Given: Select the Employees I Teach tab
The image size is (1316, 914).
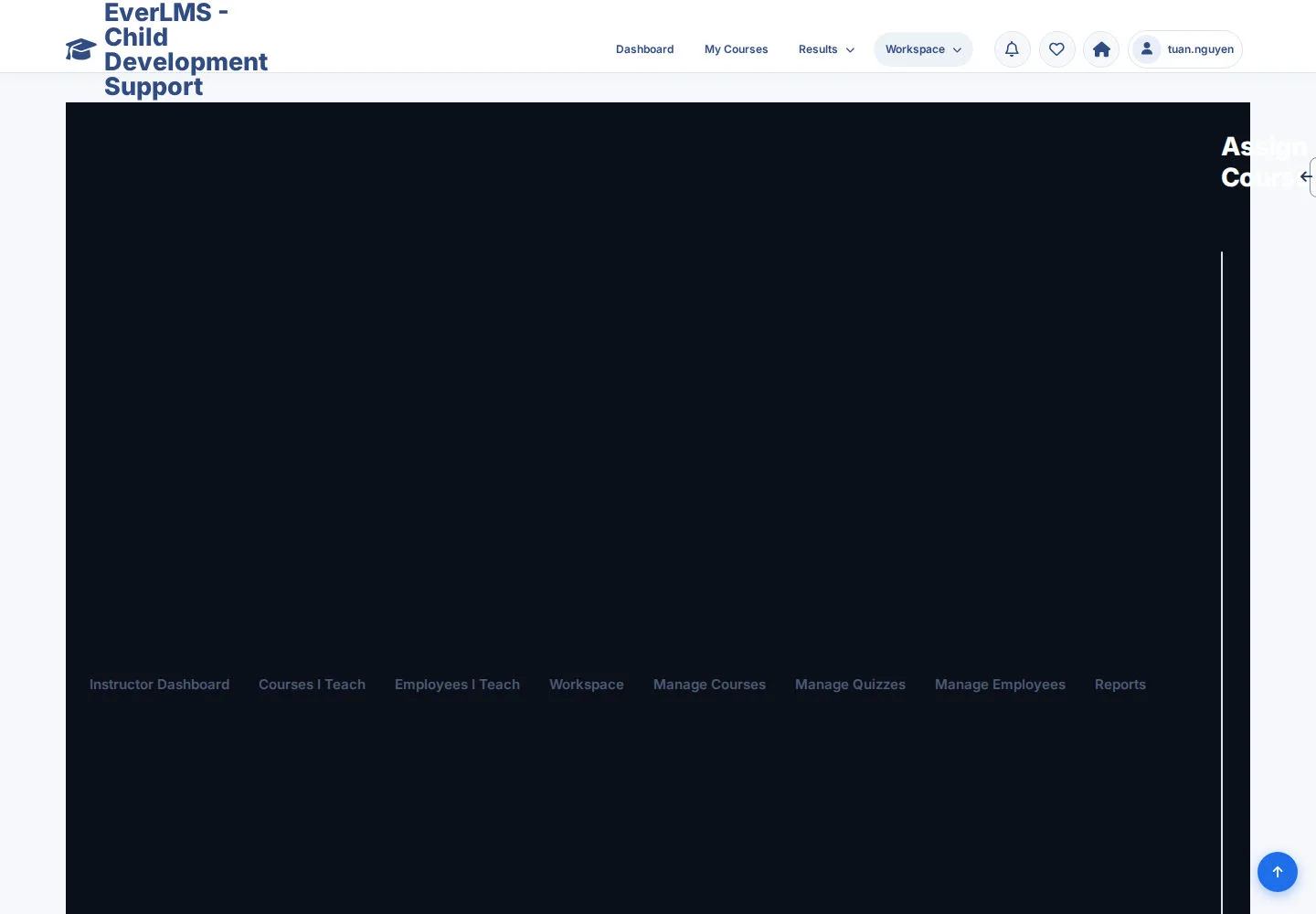Looking at the screenshot, I should coord(457,685).
